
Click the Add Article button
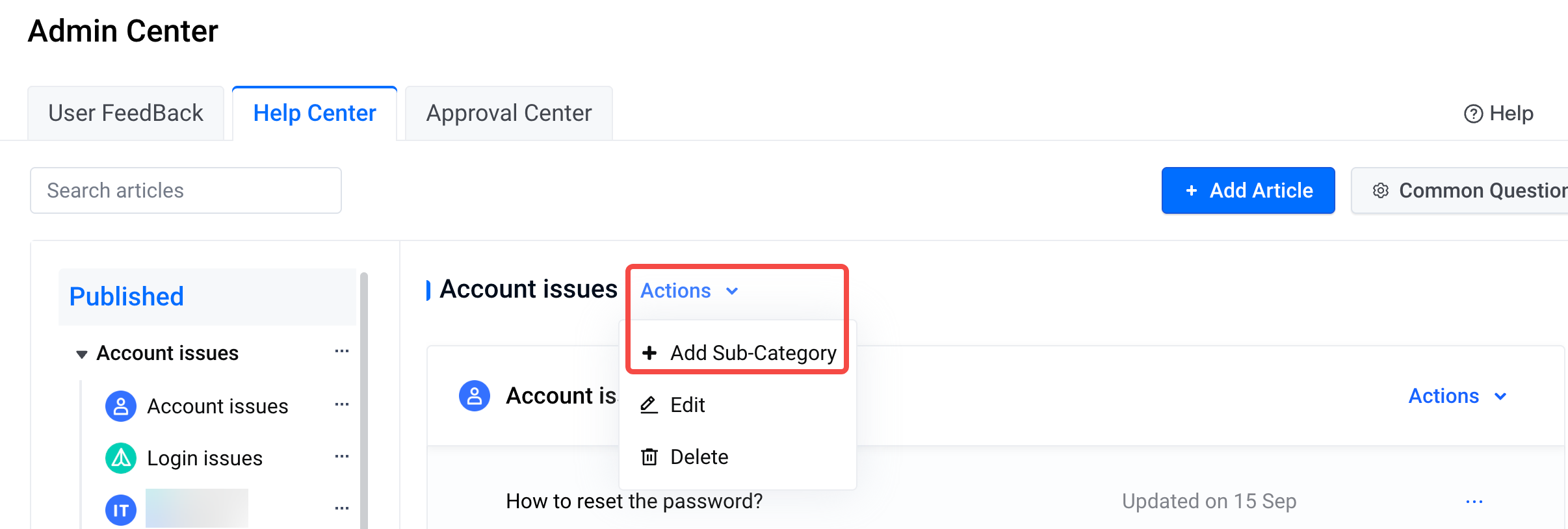1248,190
